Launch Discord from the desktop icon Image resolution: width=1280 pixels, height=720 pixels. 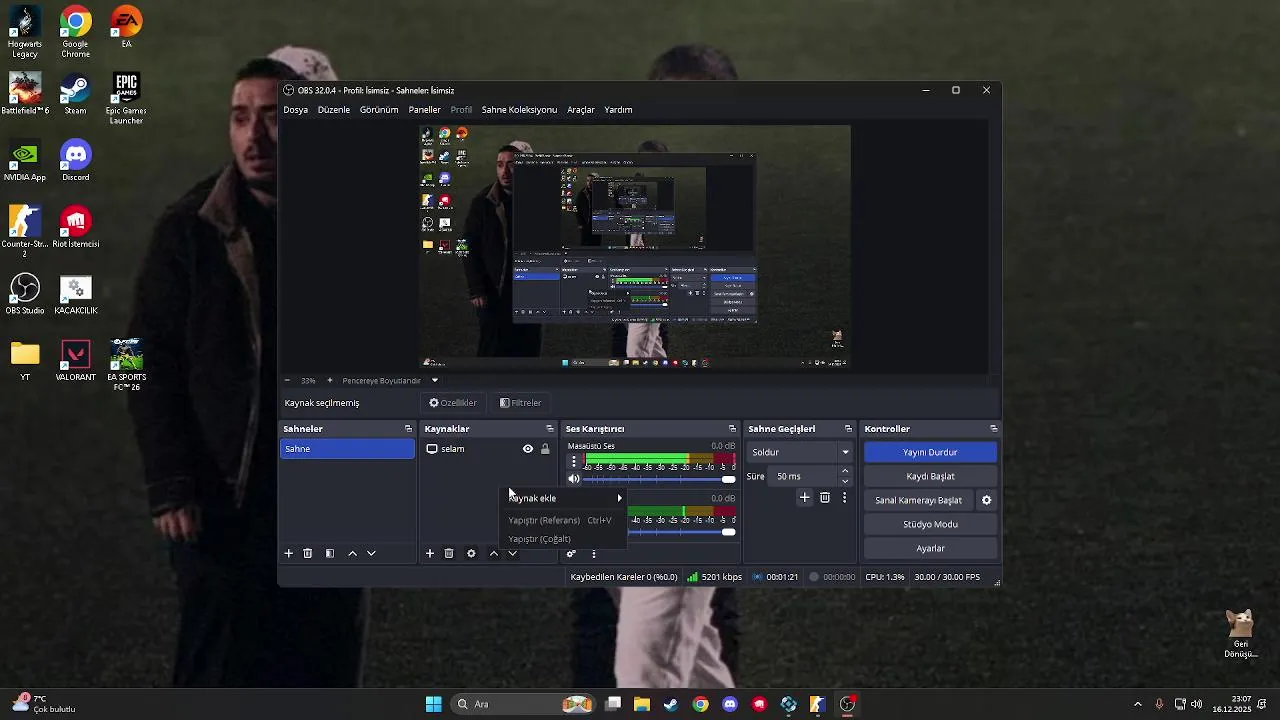click(x=75, y=161)
